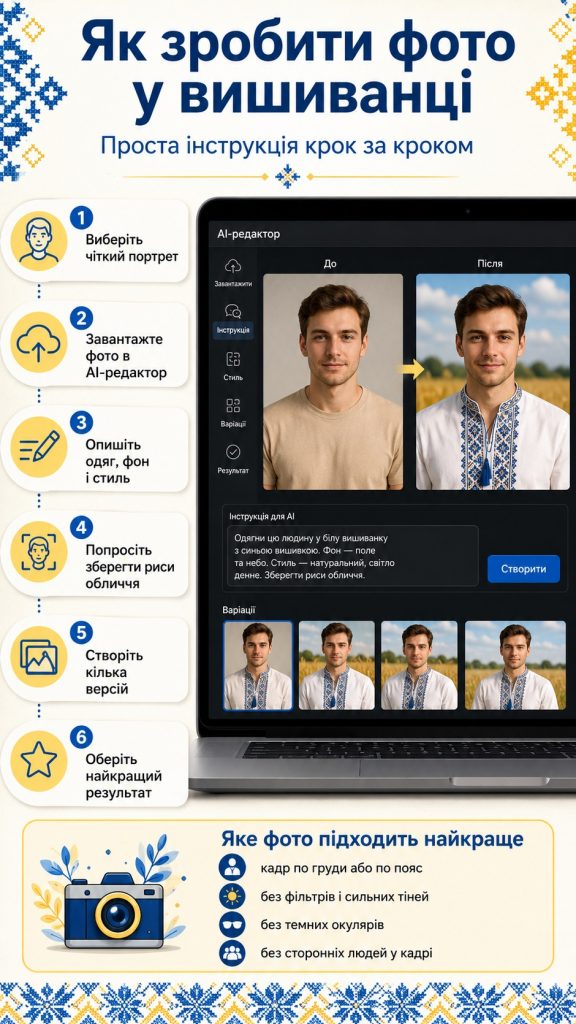
Task: Click the Інструкція для AI label
Action: (x=262, y=516)
